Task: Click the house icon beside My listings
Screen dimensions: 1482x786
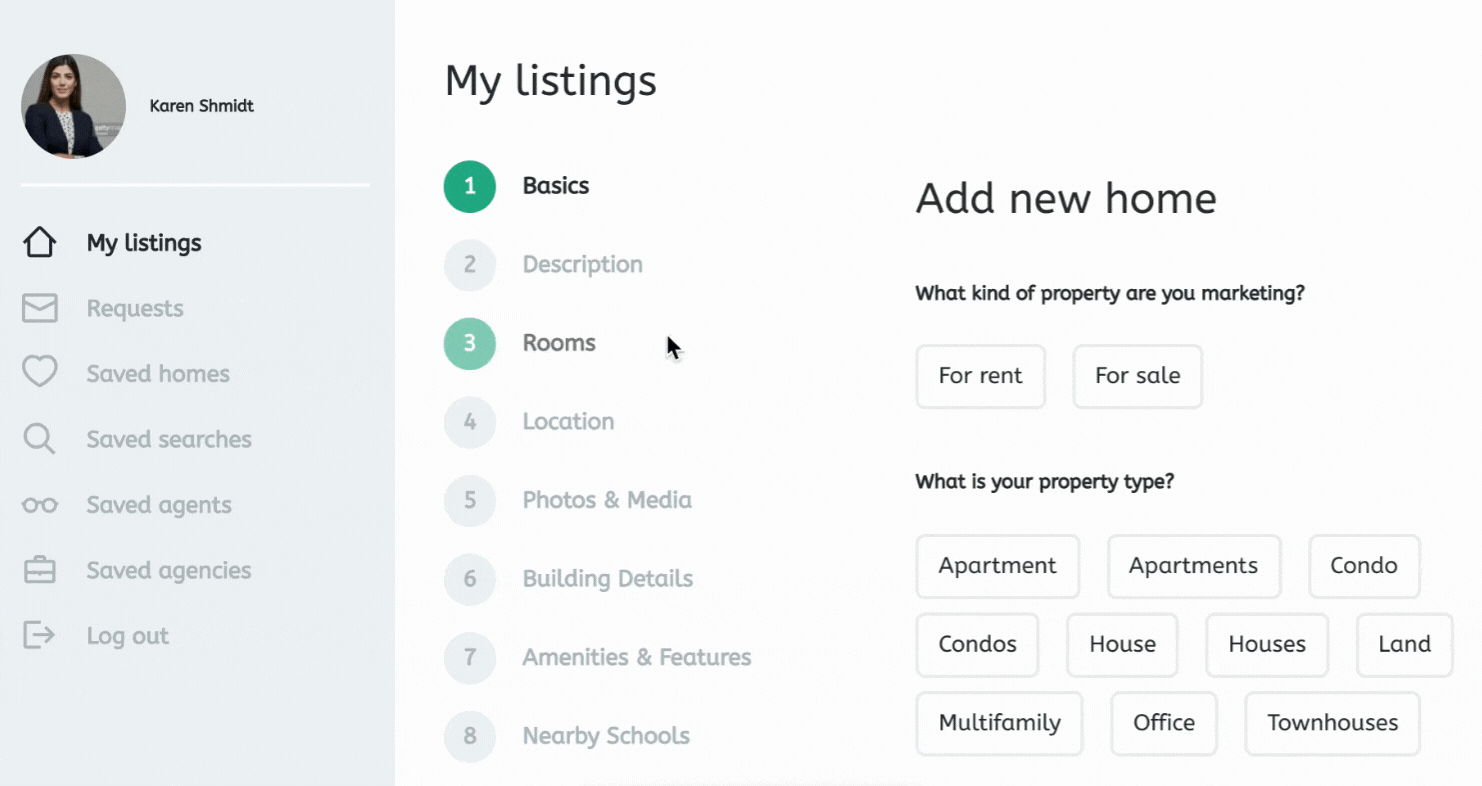Action: point(39,243)
